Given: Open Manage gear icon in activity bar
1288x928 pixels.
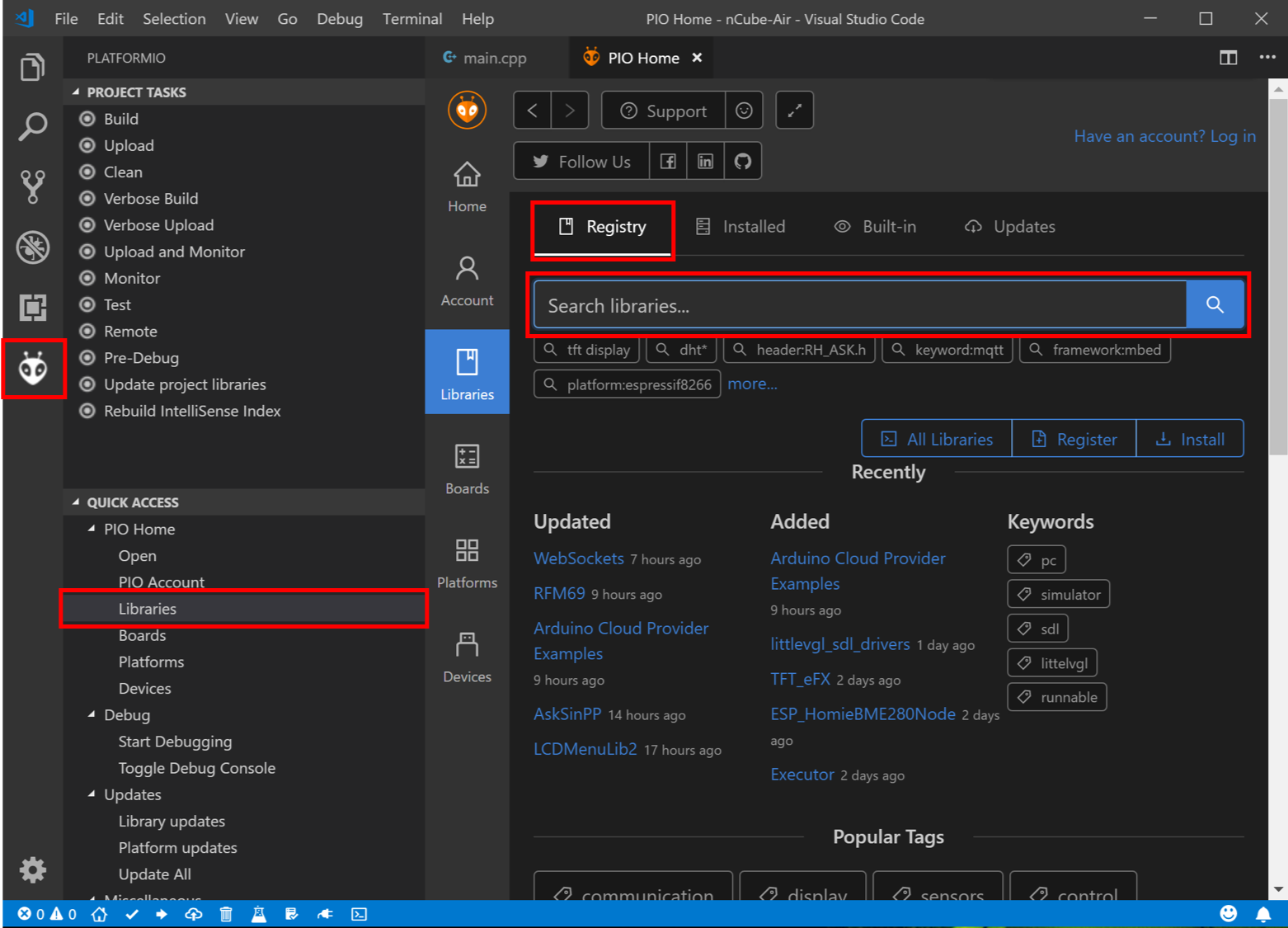Looking at the screenshot, I should pos(32,869).
